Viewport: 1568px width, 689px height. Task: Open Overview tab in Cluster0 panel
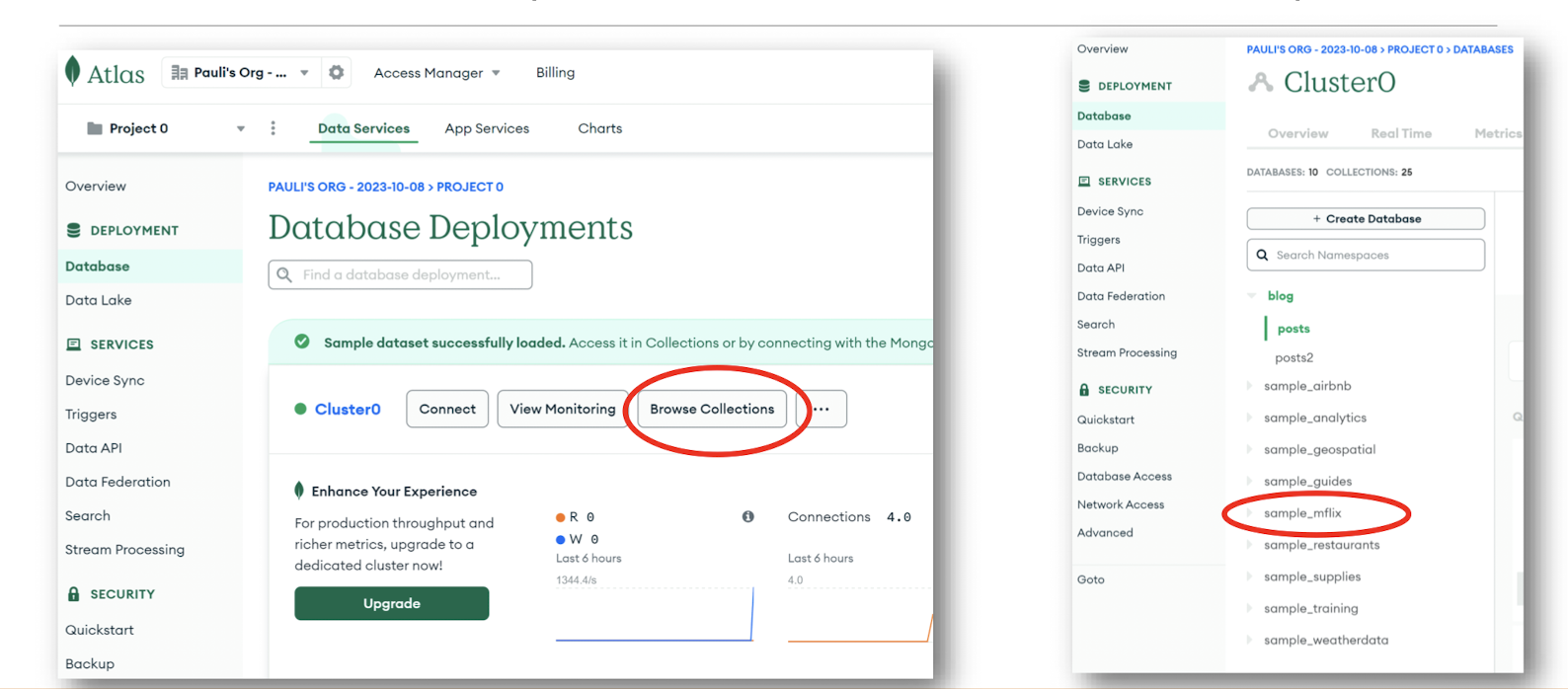click(1297, 133)
